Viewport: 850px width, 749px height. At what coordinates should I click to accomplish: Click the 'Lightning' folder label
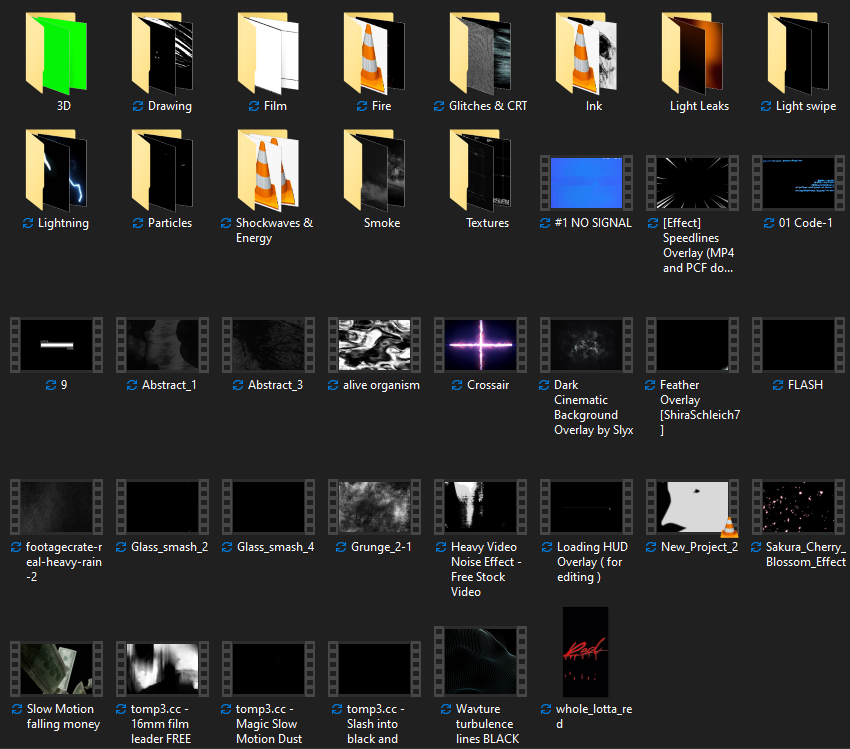click(63, 223)
